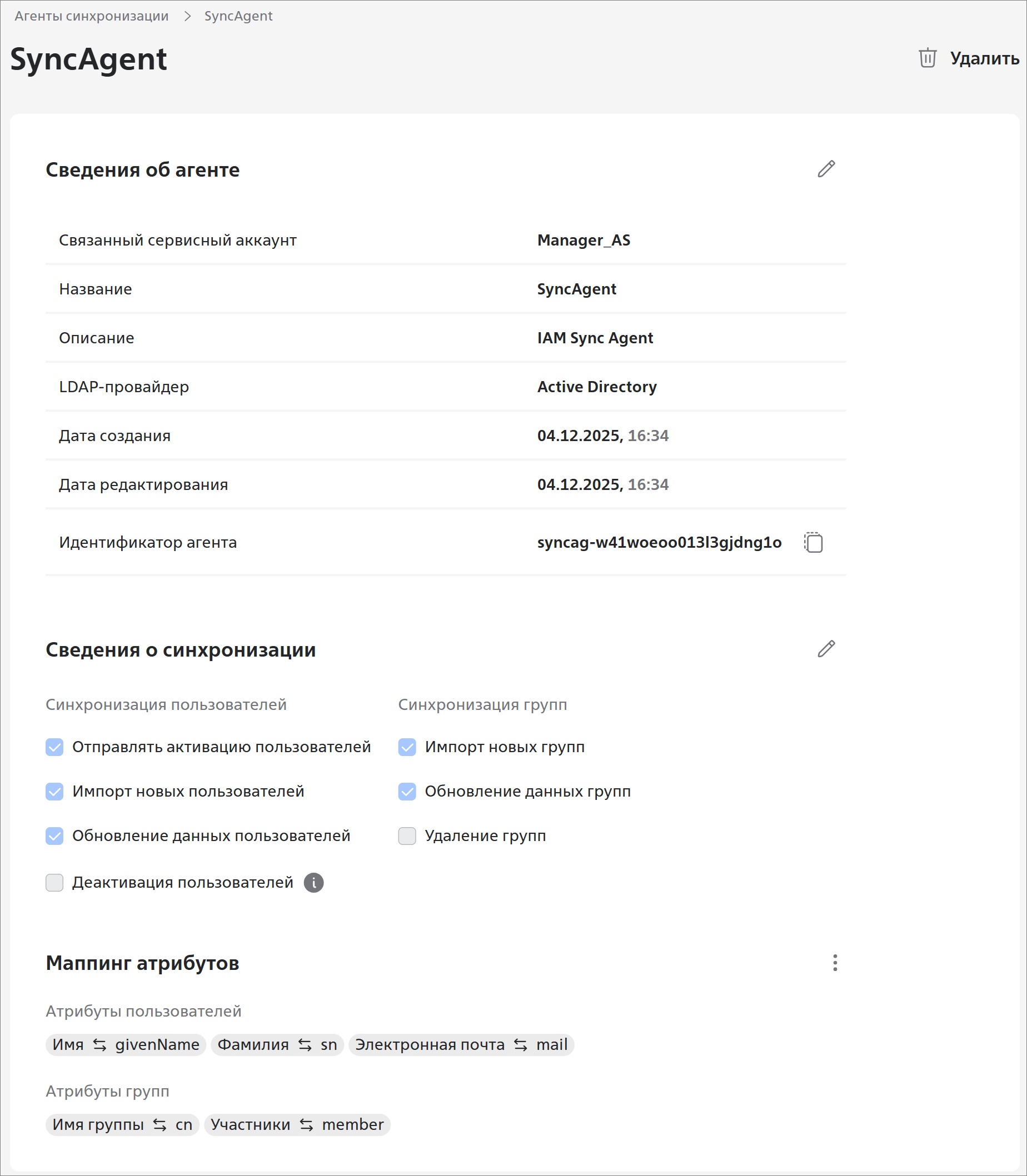Screen dimensions: 1027x1176
Task: Click the Участники ⇆ member chip
Action: pyautogui.click(x=297, y=1124)
